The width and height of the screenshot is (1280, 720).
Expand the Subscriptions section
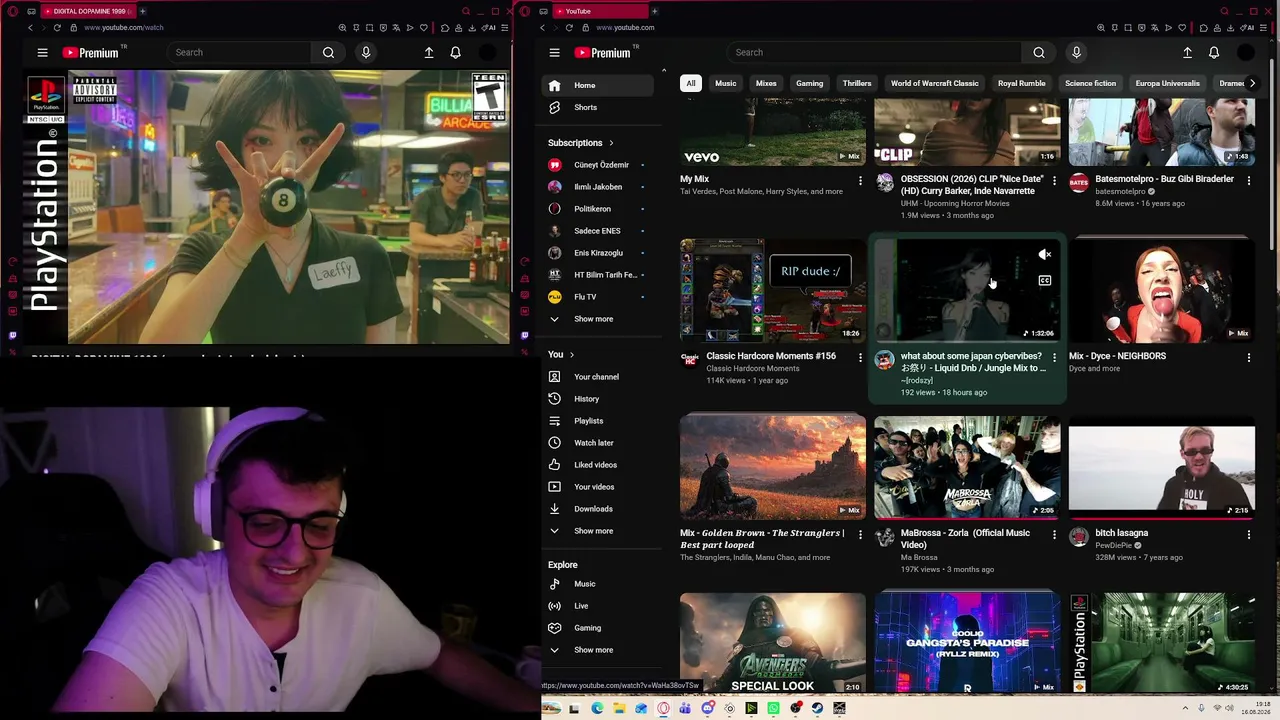pyautogui.click(x=581, y=143)
